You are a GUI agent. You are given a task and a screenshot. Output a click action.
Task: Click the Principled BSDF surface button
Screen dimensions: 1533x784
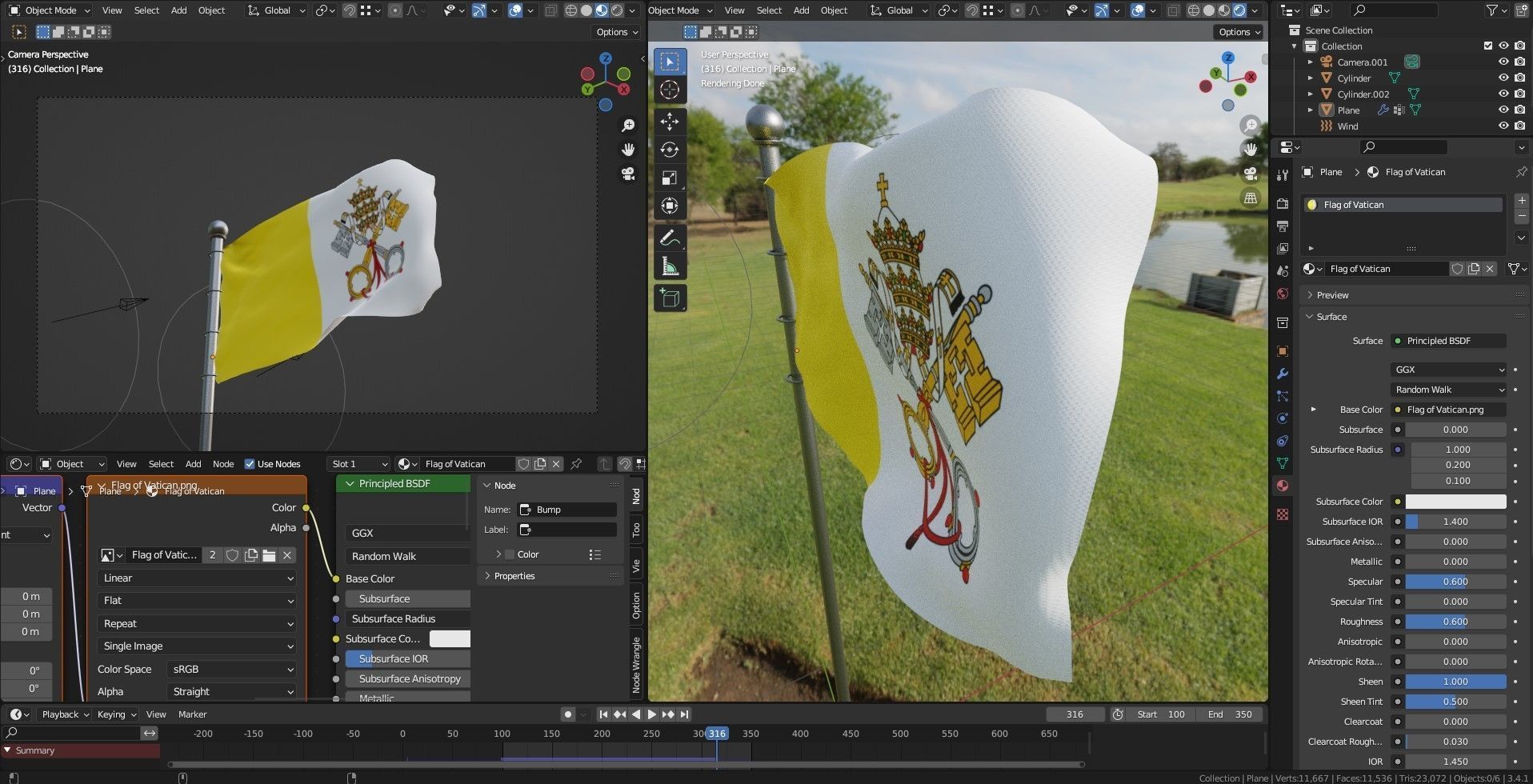point(1447,341)
